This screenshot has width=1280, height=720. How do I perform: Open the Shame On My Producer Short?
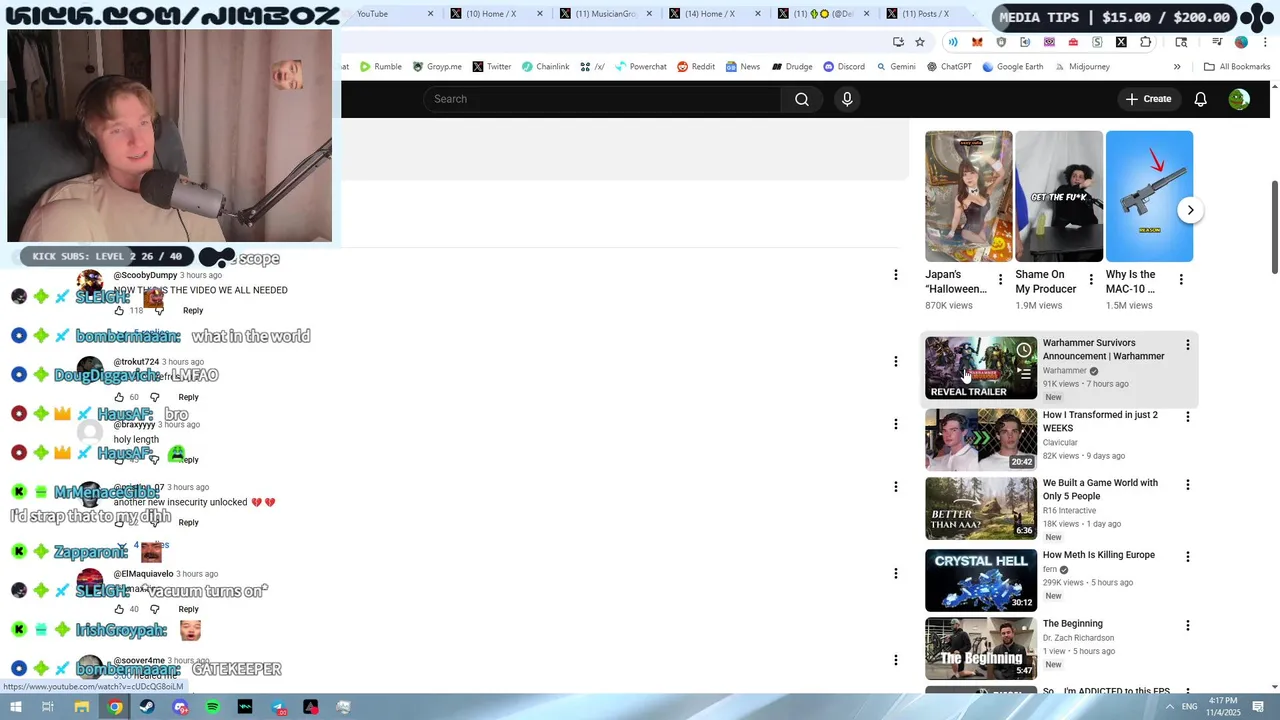click(1059, 196)
